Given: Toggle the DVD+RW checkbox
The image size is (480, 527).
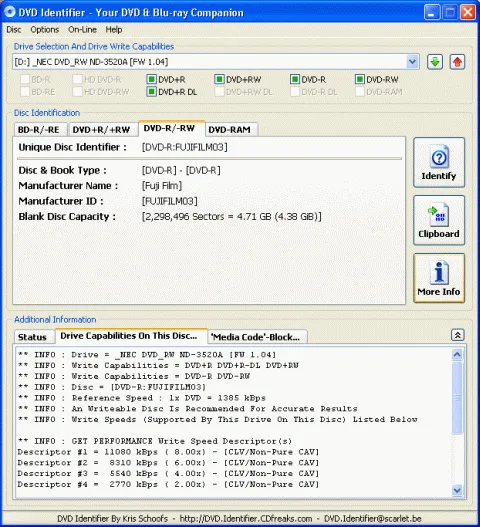Looking at the screenshot, I should (219, 79).
